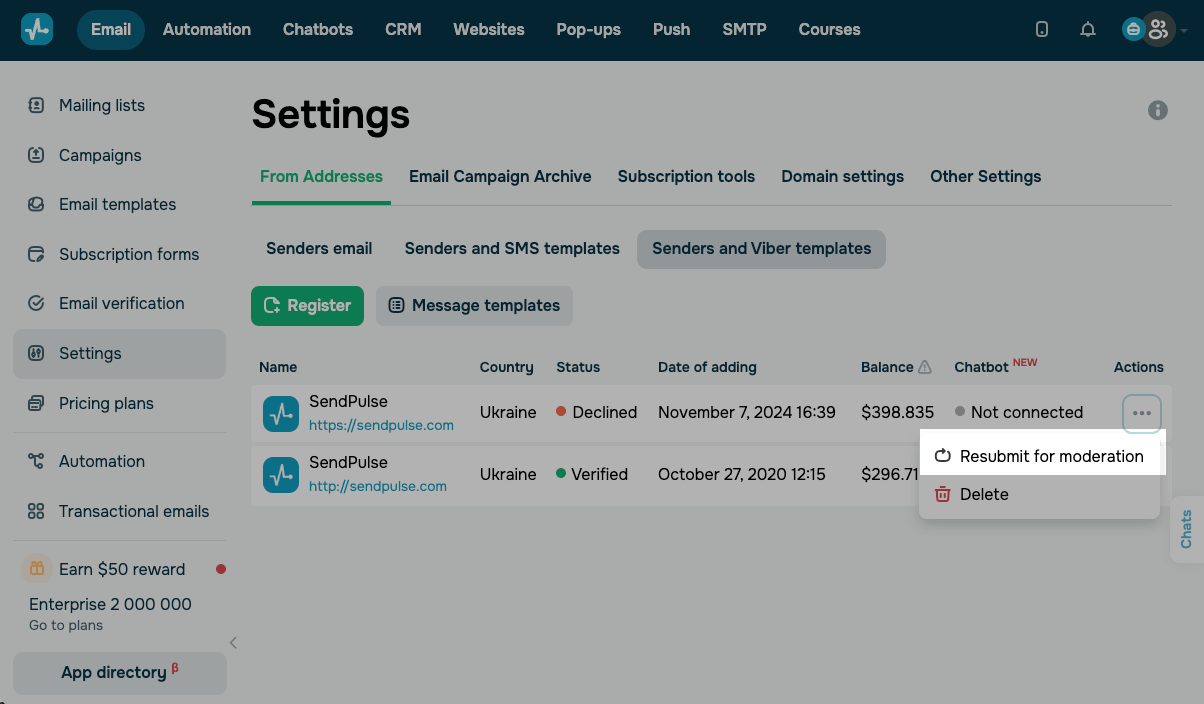Switch to the From Addresses tab

[x=321, y=177]
